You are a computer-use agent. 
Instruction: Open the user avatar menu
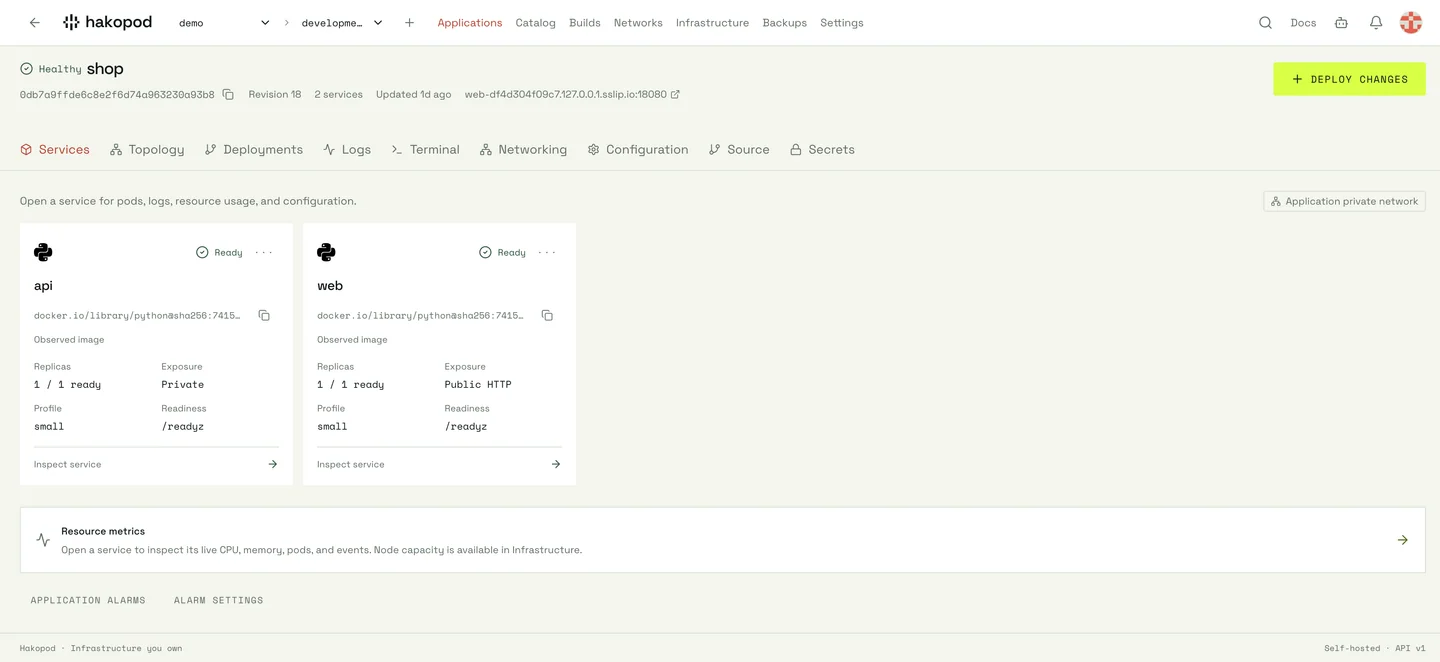1410,22
